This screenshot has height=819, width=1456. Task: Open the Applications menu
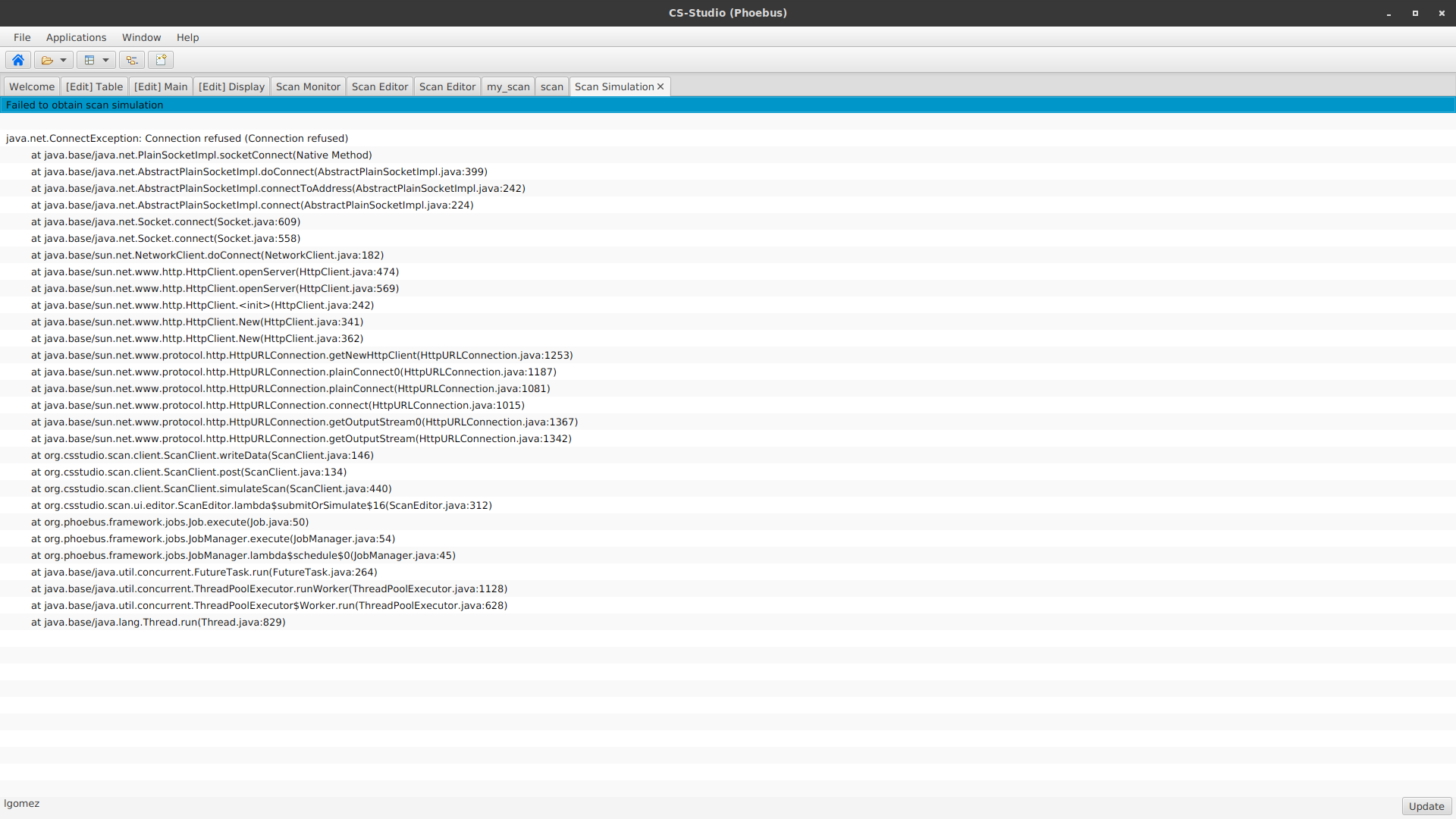[x=76, y=37]
